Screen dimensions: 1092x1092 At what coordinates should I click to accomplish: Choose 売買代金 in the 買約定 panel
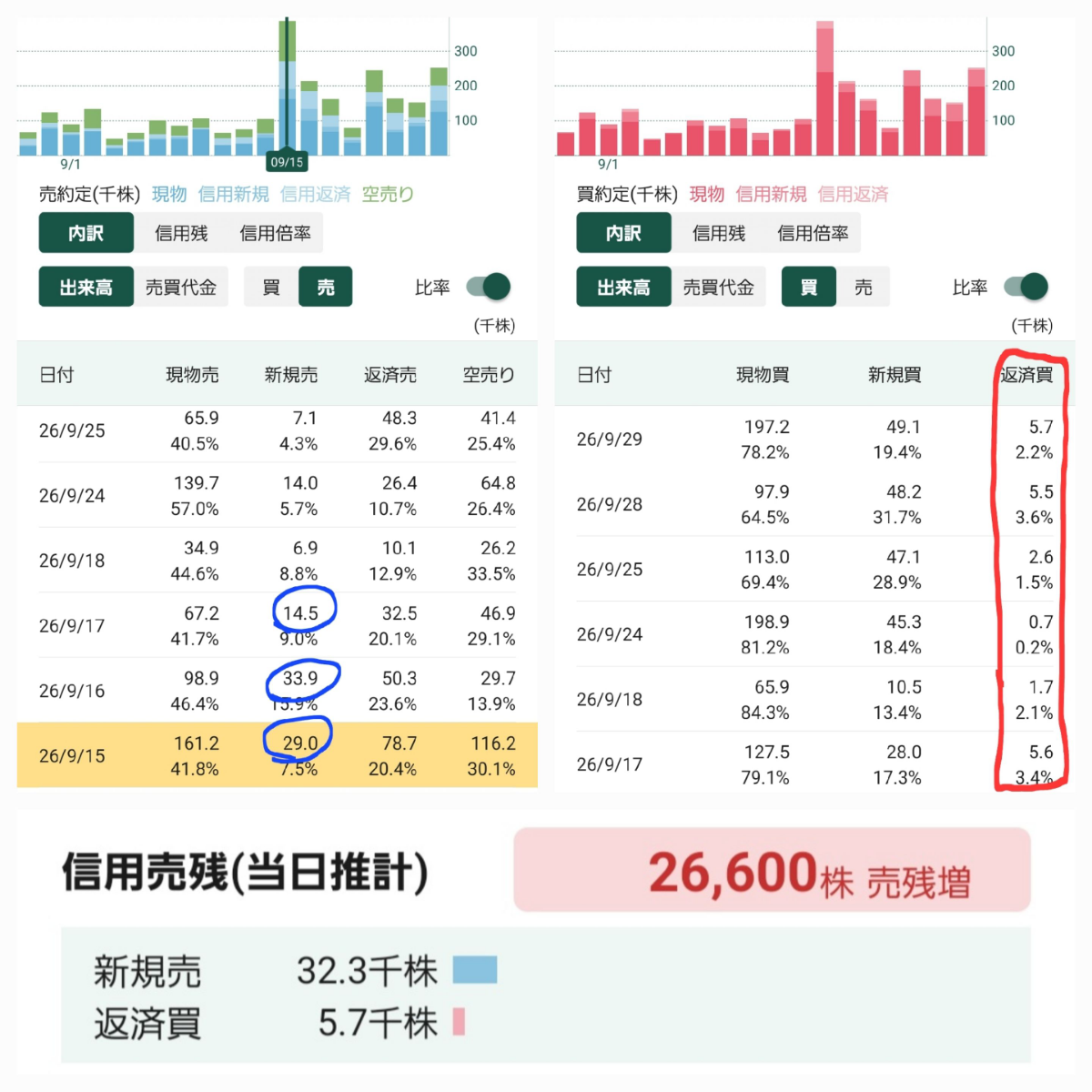(x=719, y=288)
